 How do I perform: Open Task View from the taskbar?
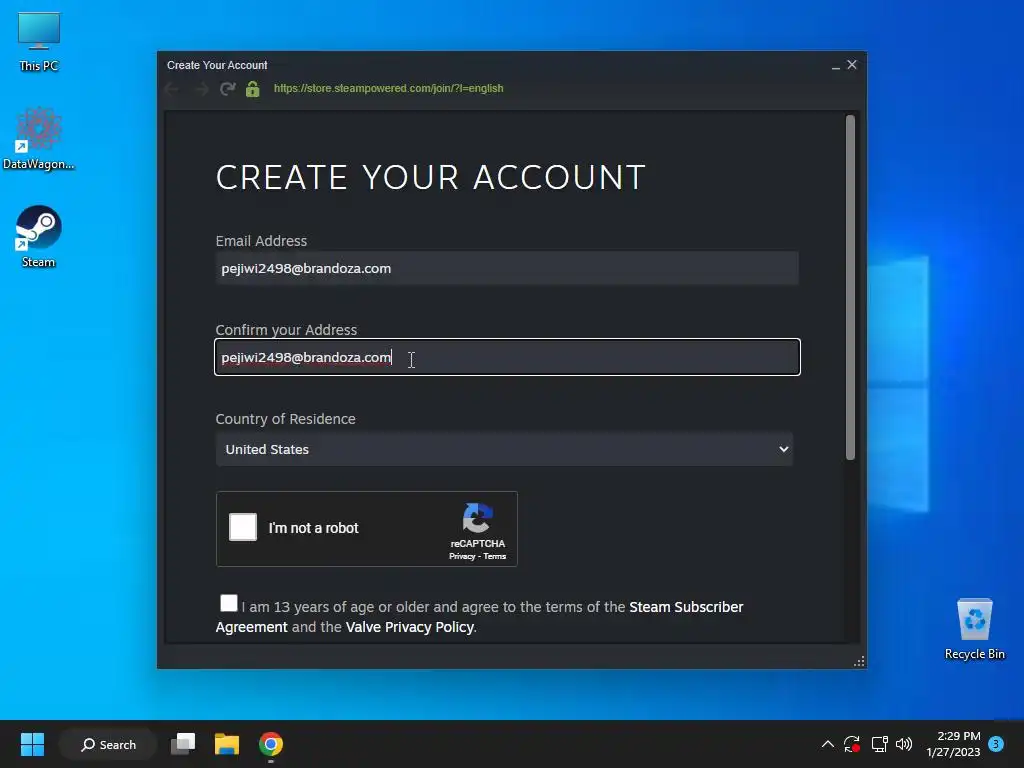tap(183, 744)
